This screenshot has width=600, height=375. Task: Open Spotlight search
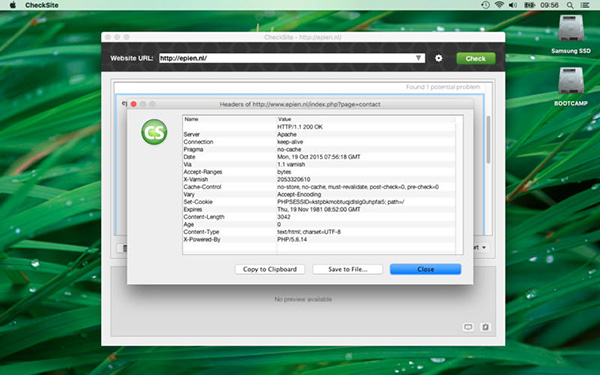570,5
